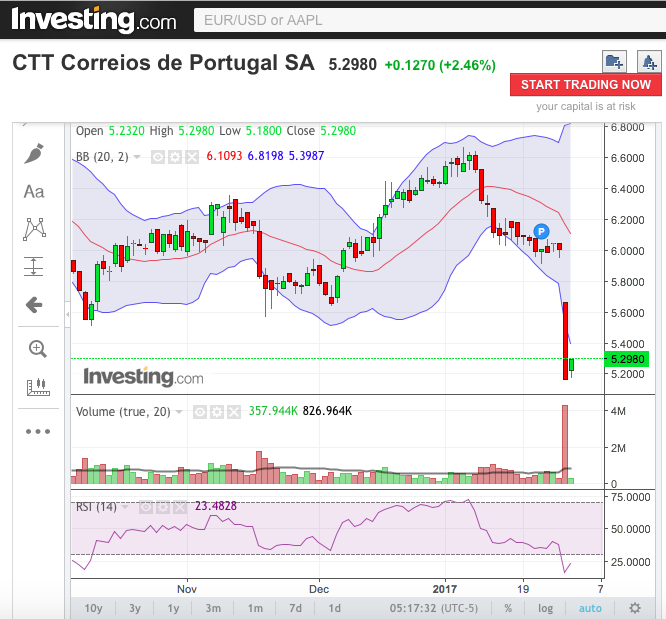Screen dimensions: 666x619
Task: Select the ruler measure tool
Action: (x=38, y=387)
